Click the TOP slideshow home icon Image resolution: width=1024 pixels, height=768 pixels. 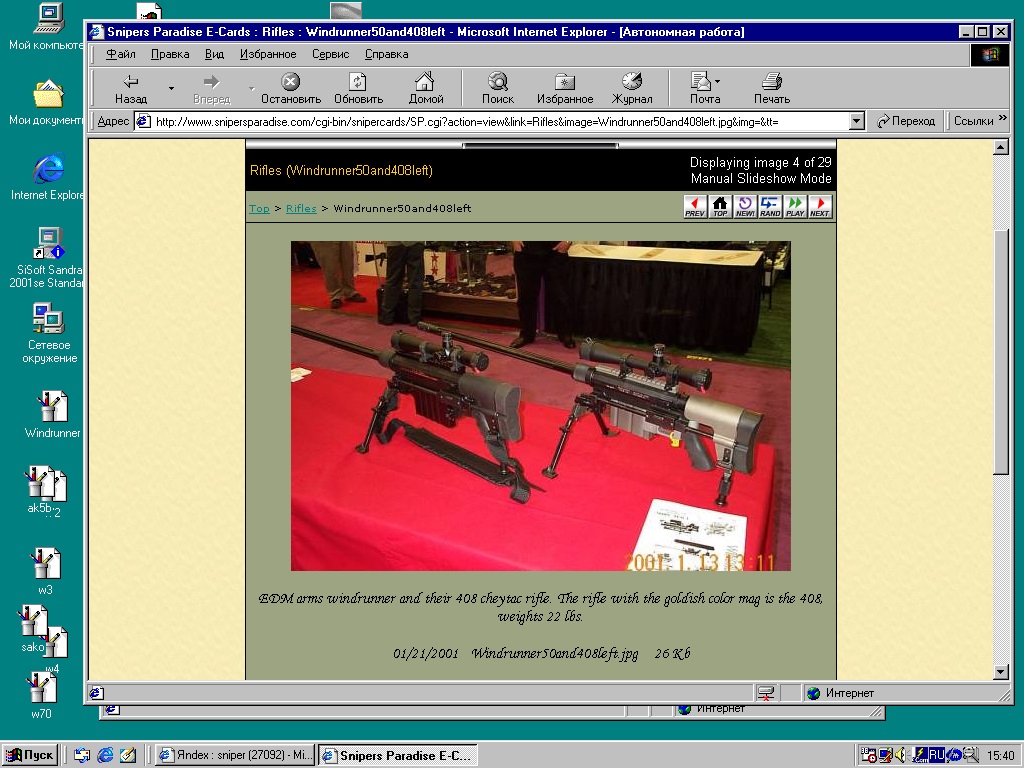pyautogui.click(x=720, y=206)
